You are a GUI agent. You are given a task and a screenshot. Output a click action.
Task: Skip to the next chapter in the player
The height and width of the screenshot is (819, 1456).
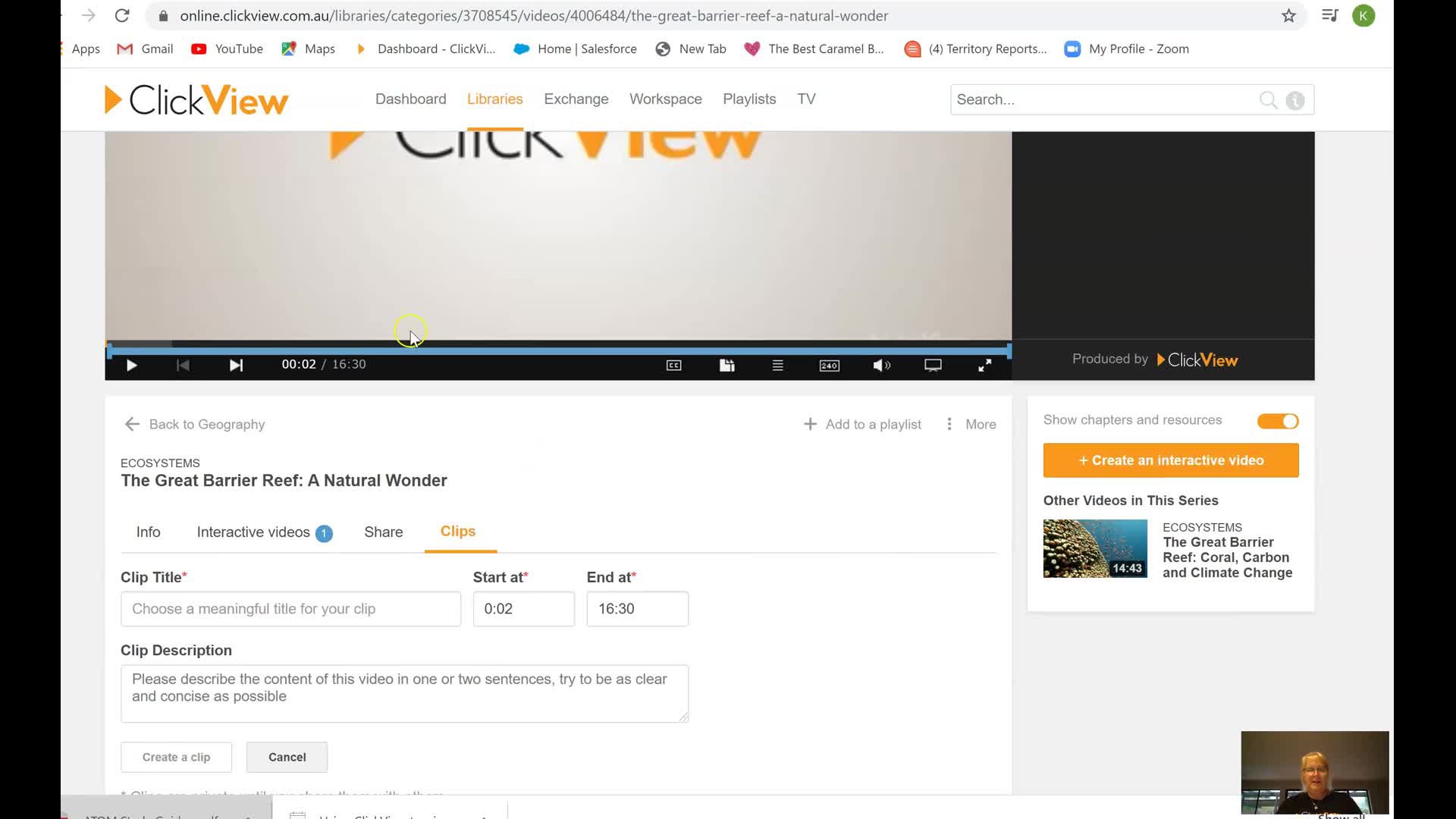pyautogui.click(x=236, y=366)
